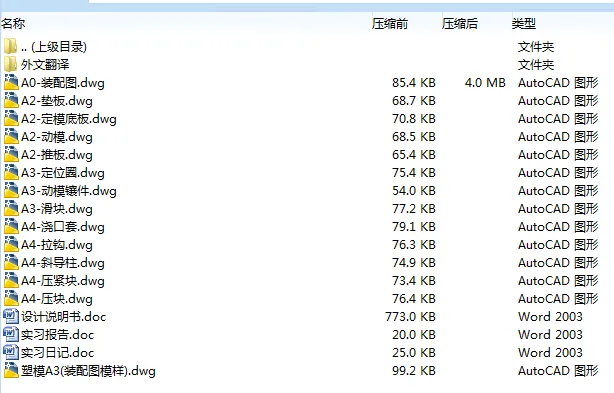Sort by the 类型 column header
Image resolution: width=614 pixels, height=393 pixels.
tap(524, 24)
